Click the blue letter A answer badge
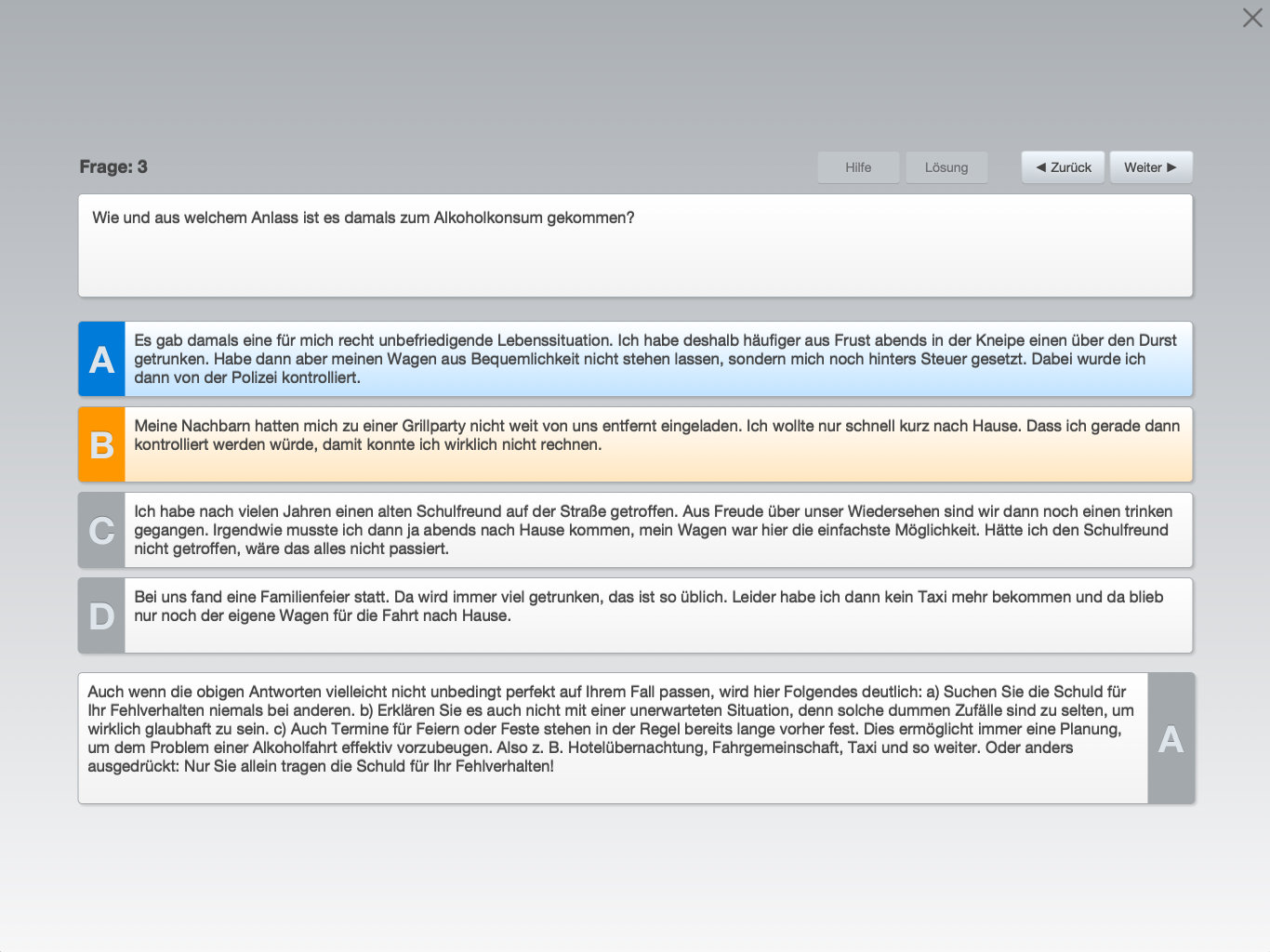 click(x=101, y=359)
